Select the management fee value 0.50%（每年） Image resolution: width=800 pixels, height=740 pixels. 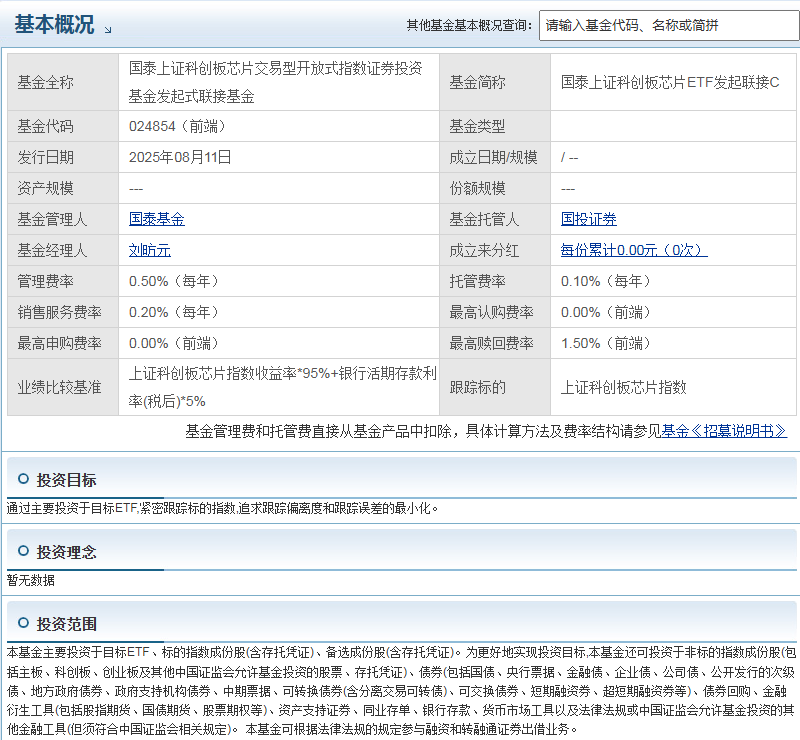174,281
